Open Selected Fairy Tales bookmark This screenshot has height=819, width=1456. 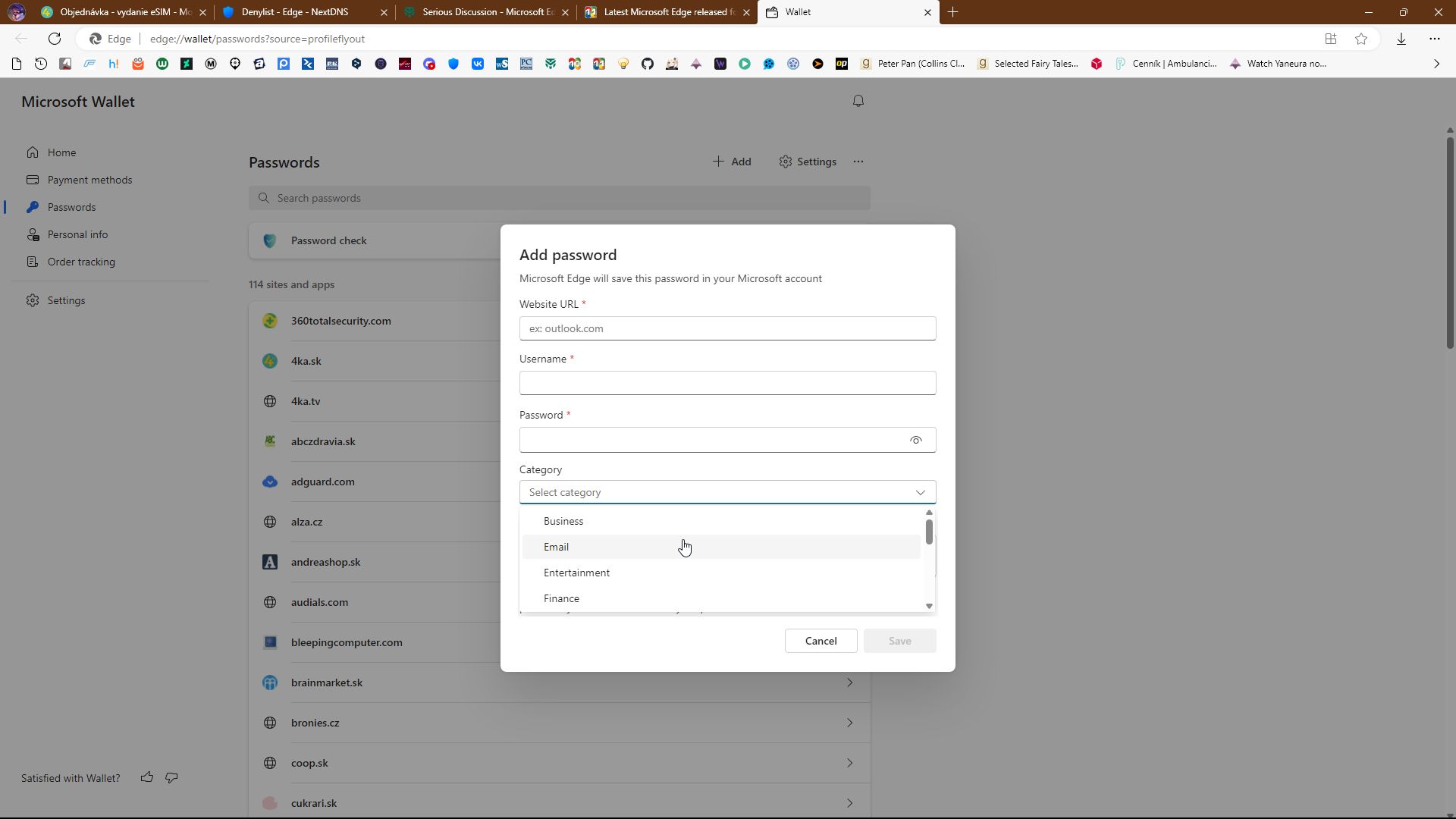pyautogui.click(x=1028, y=64)
